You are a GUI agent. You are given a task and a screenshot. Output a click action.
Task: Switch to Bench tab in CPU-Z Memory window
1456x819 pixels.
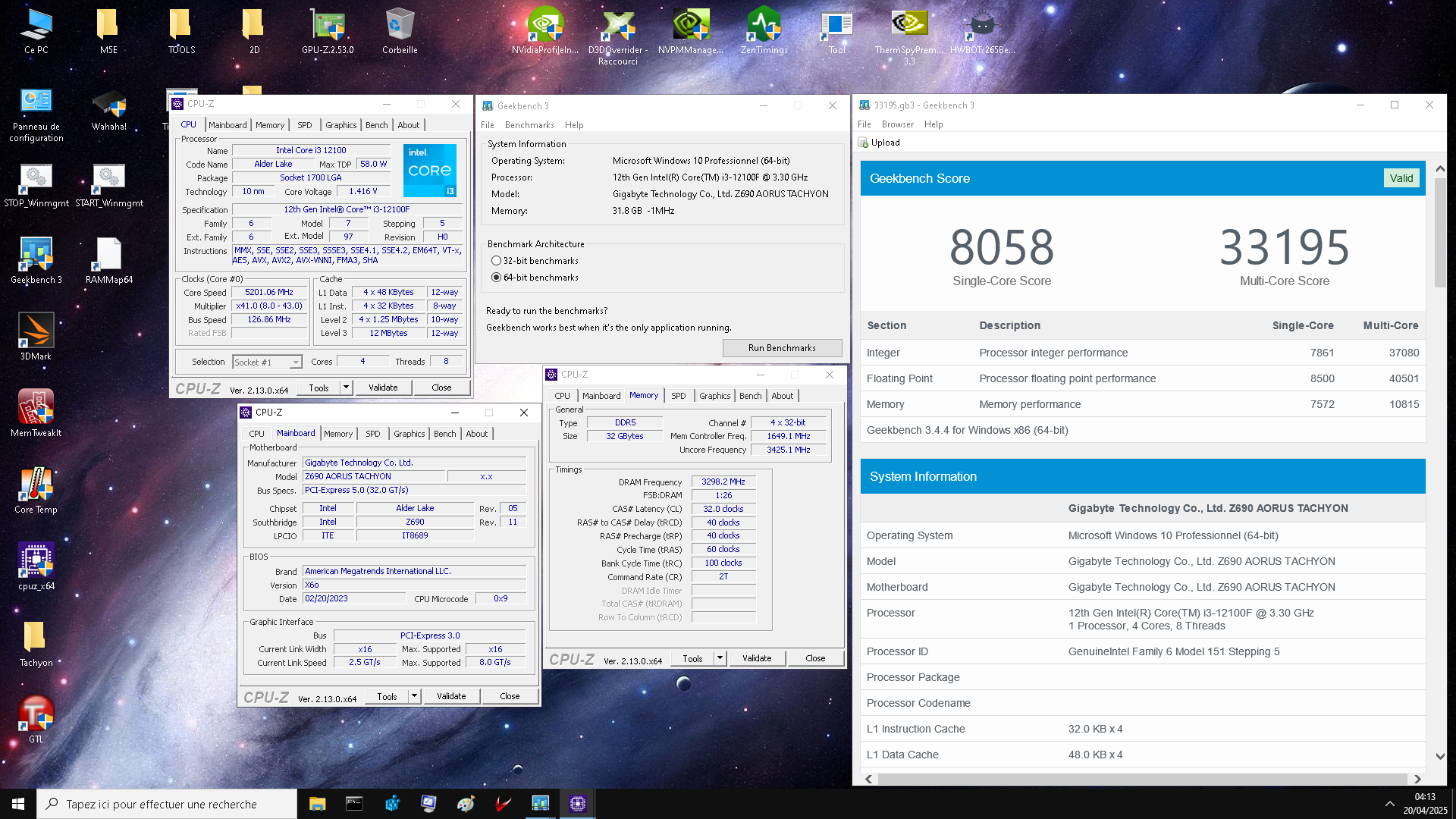(x=751, y=396)
